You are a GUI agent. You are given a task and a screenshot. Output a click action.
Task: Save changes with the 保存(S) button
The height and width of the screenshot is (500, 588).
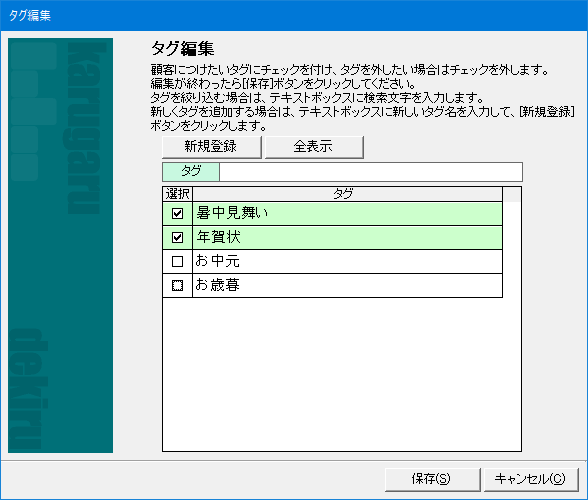pyautogui.click(x=432, y=479)
